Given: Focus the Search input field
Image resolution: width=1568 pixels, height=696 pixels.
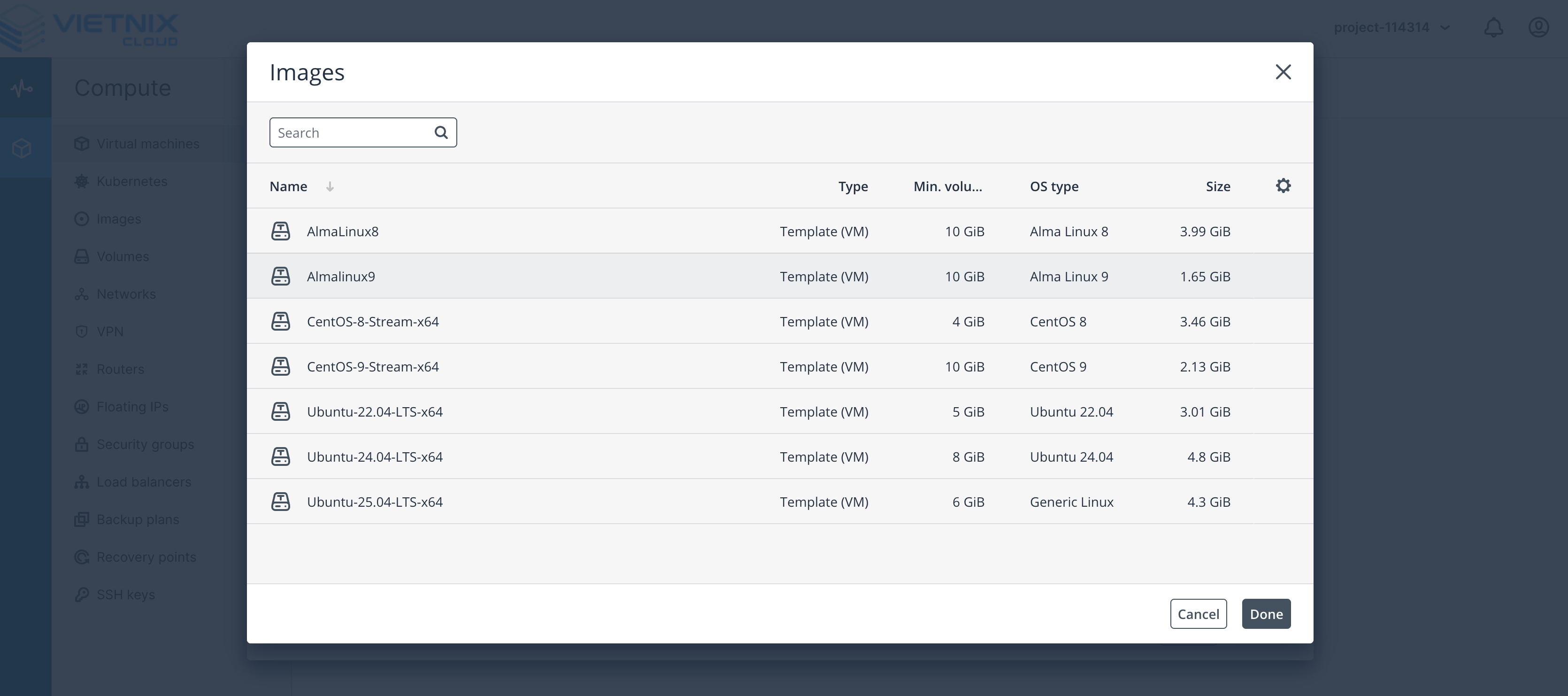Looking at the screenshot, I should 352,133.
